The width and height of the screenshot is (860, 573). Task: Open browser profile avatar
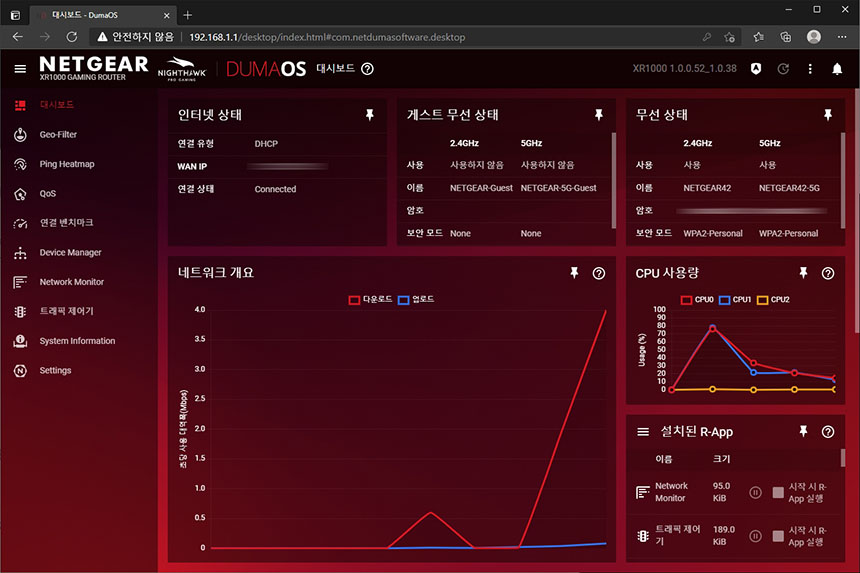click(814, 37)
